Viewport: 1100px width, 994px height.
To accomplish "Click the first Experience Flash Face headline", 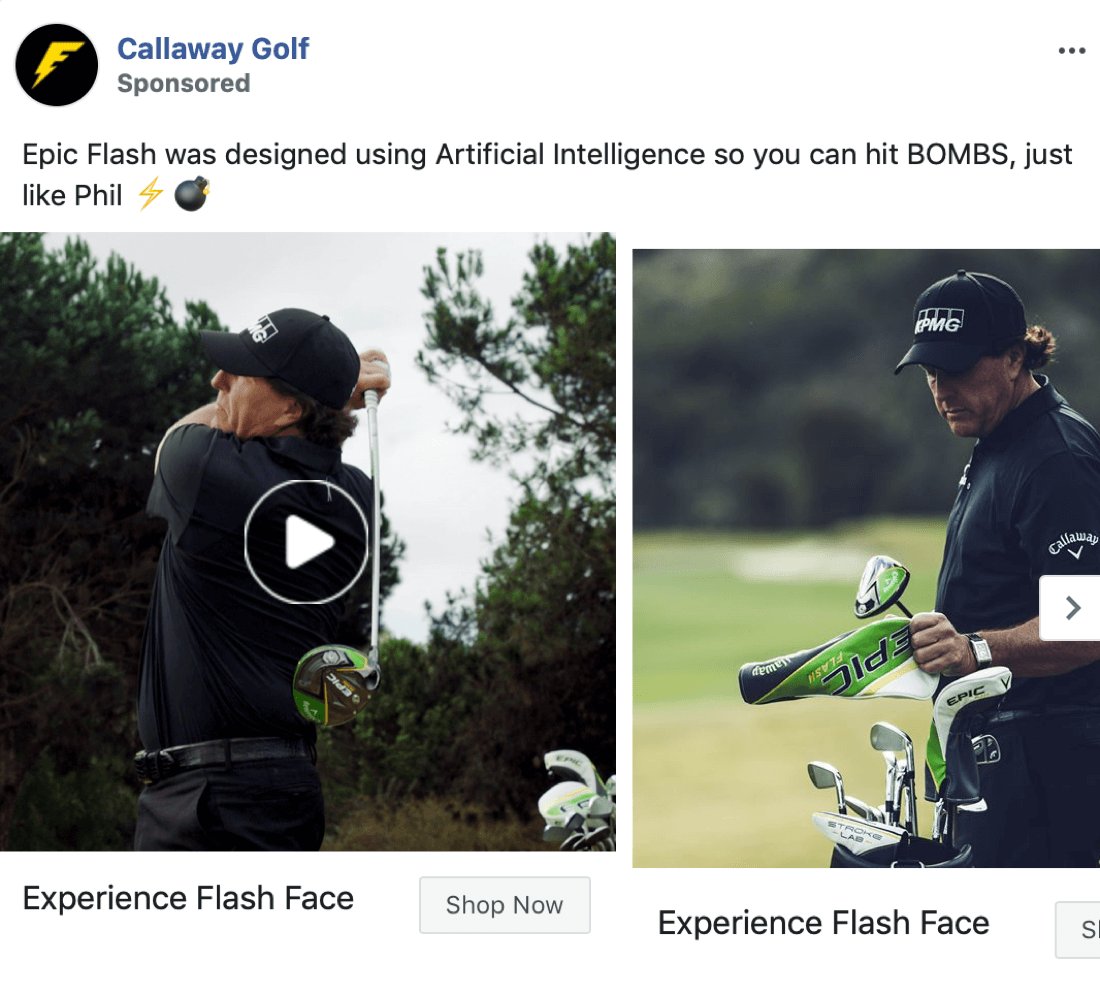I will pyautogui.click(x=189, y=898).
